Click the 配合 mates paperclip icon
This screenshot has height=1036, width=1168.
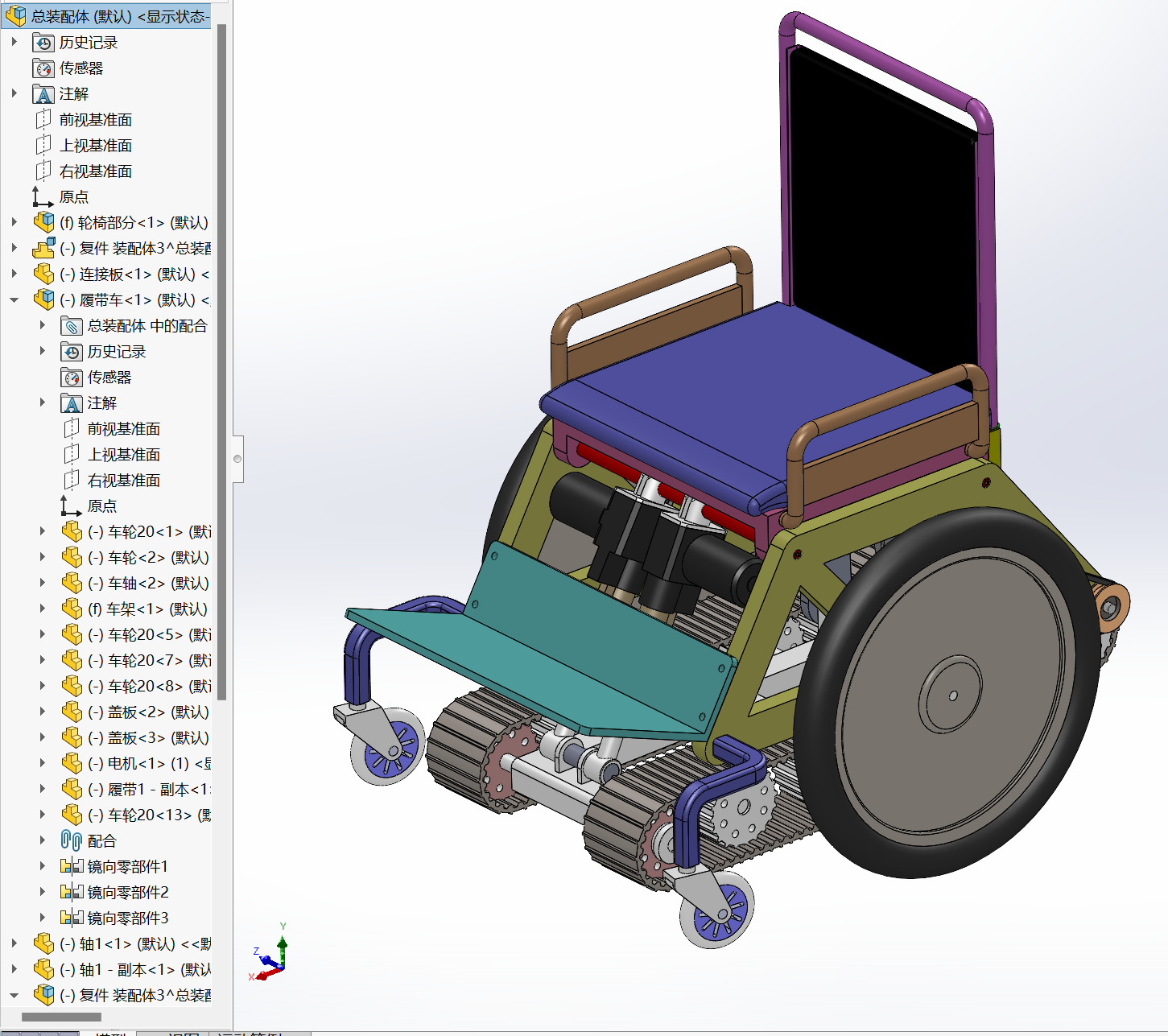pos(72,840)
